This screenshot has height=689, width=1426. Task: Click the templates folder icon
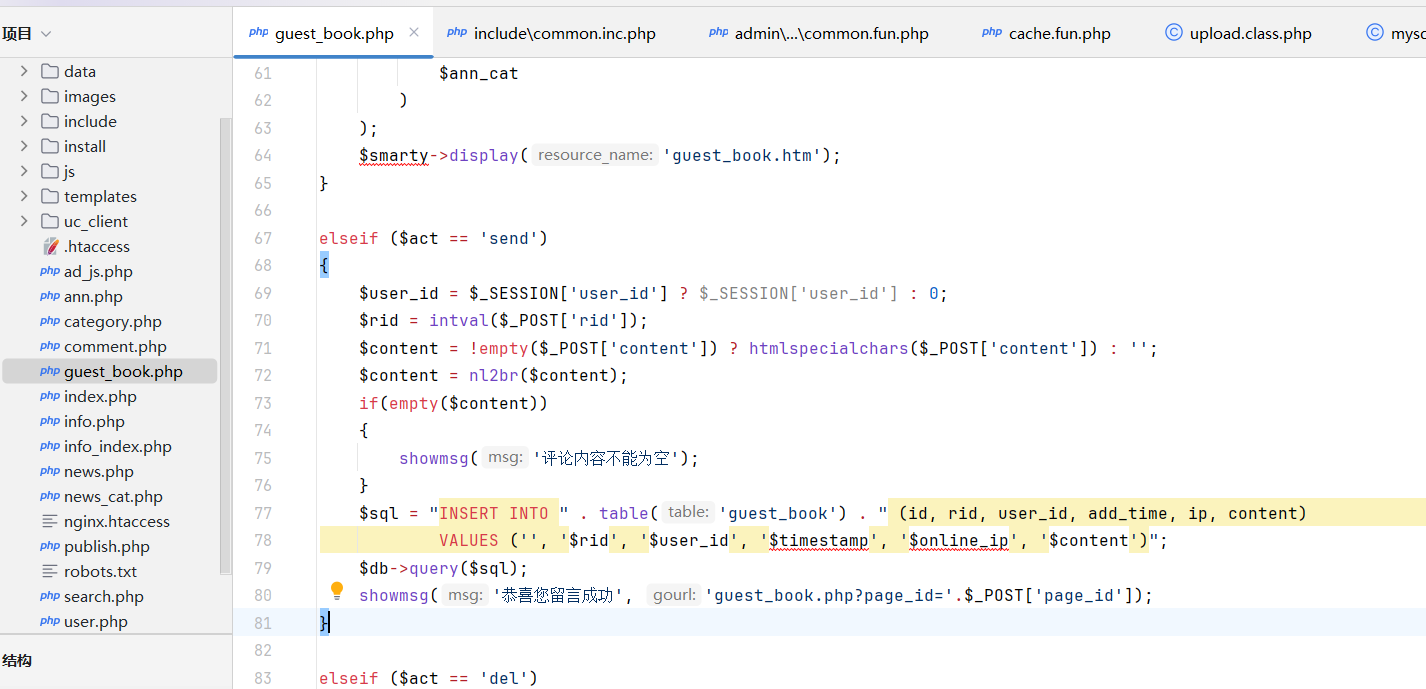[50, 197]
